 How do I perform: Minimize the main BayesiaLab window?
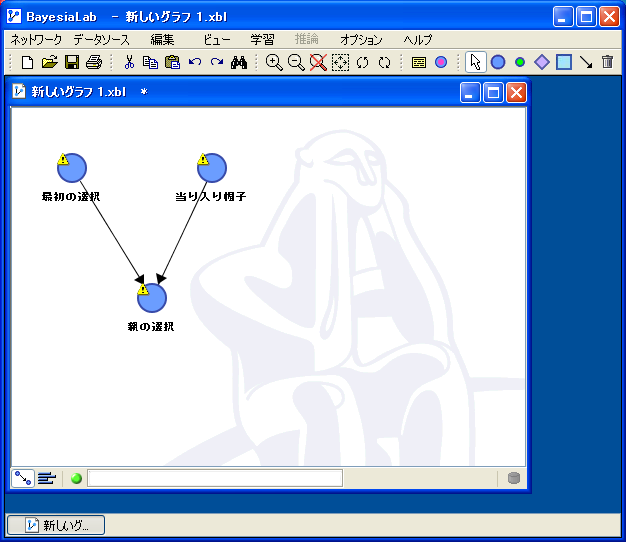[x=563, y=17]
